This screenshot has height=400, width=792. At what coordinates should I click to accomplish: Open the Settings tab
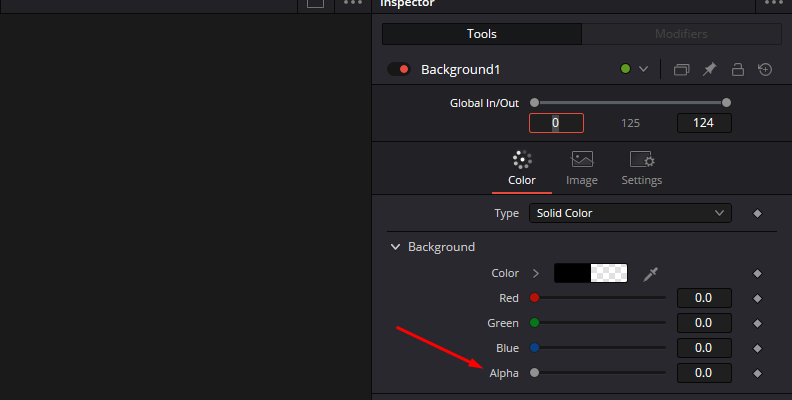(641, 168)
